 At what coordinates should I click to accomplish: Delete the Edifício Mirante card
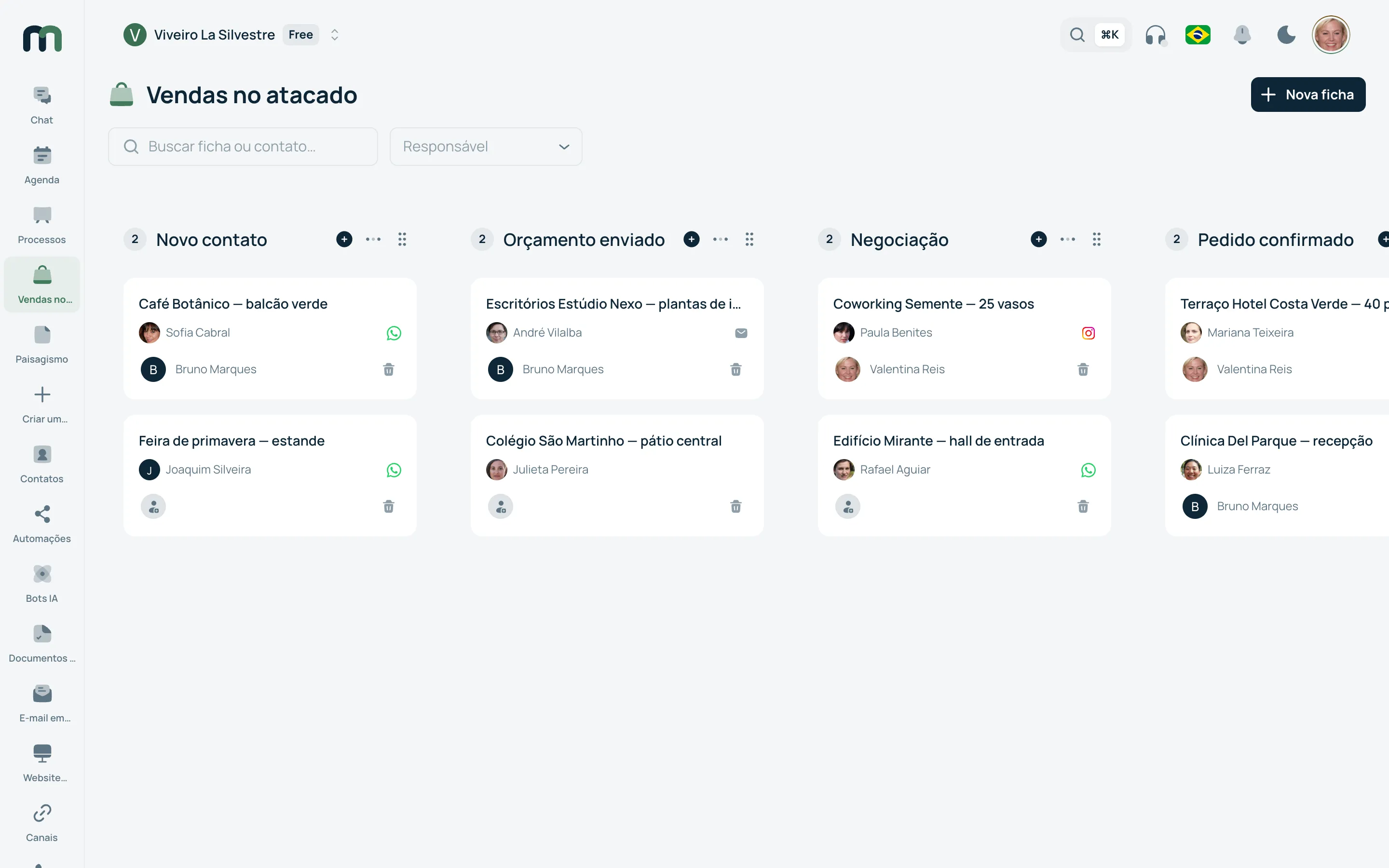tap(1083, 507)
